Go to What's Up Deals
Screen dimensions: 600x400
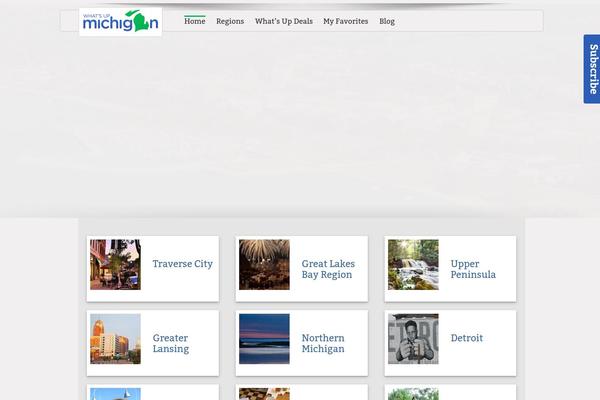click(x=284, y=21)
